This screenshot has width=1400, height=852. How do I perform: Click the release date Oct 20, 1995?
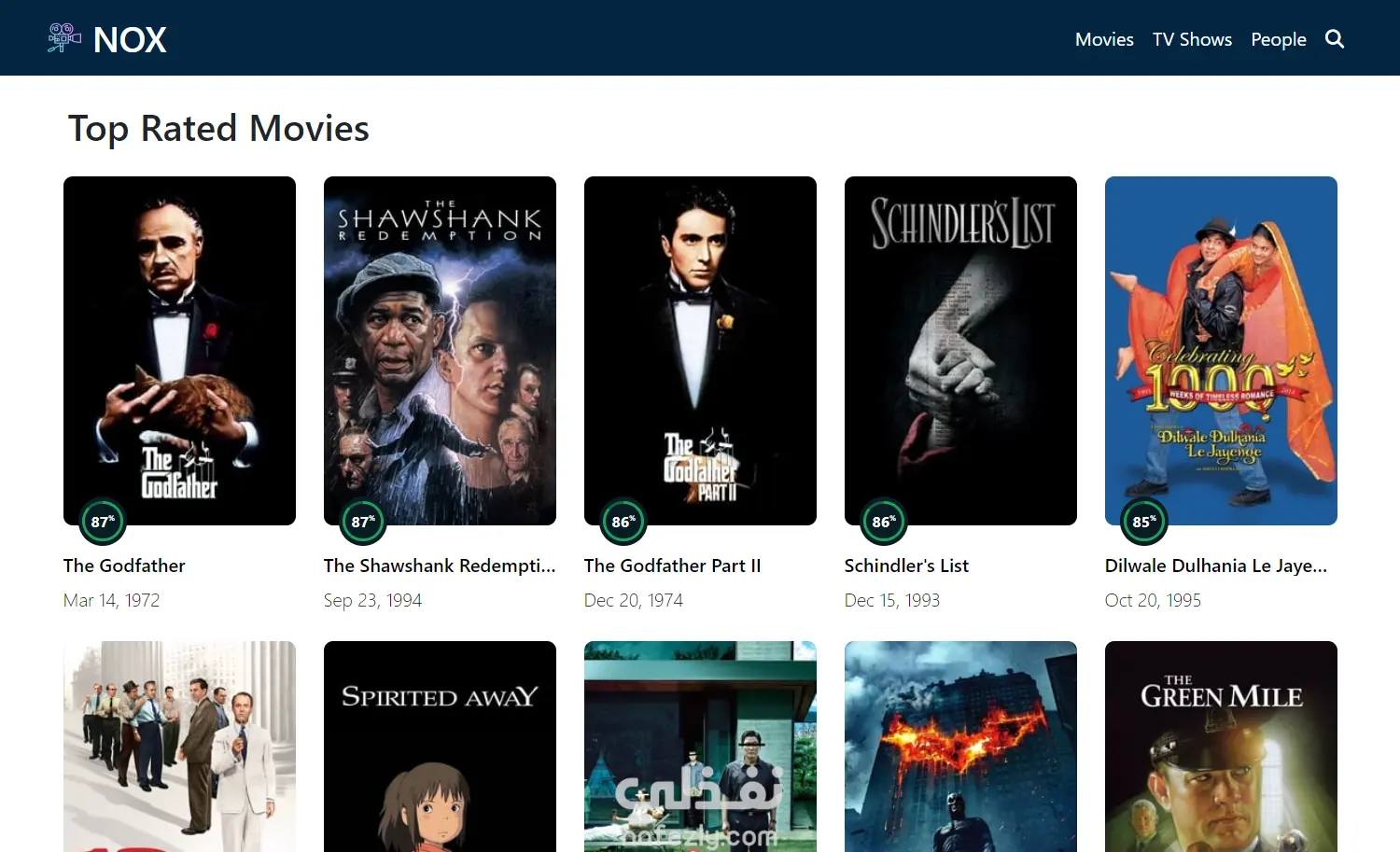1153,600
